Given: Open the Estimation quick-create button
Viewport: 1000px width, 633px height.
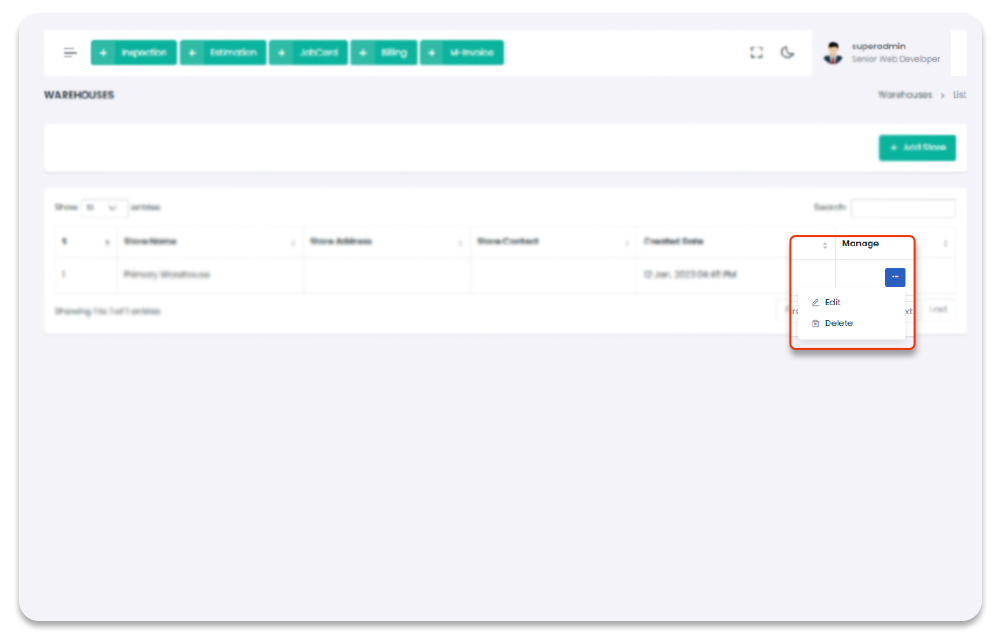Looking at the screenshot, I should (223, 53).
